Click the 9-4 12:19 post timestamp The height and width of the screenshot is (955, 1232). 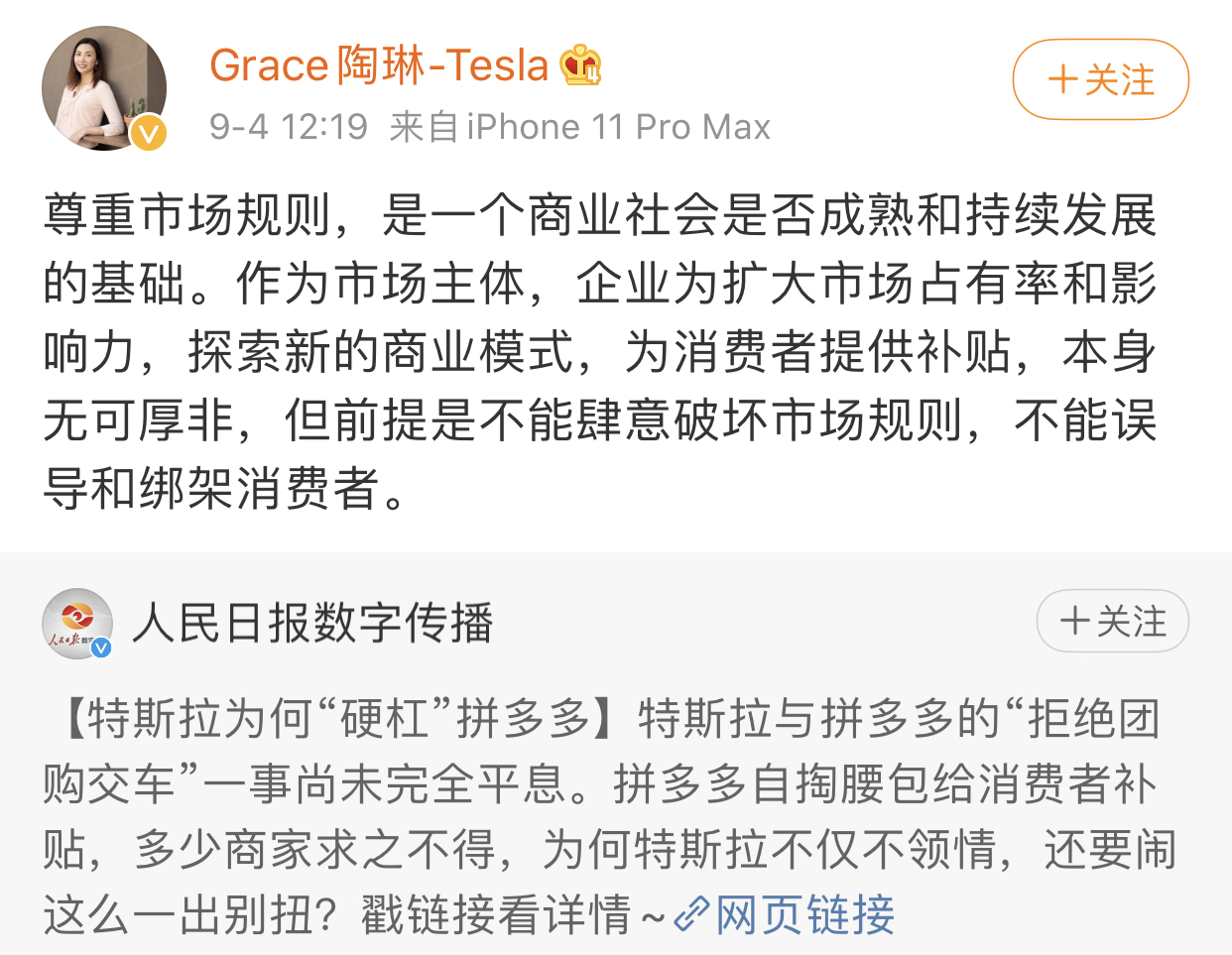289,127
